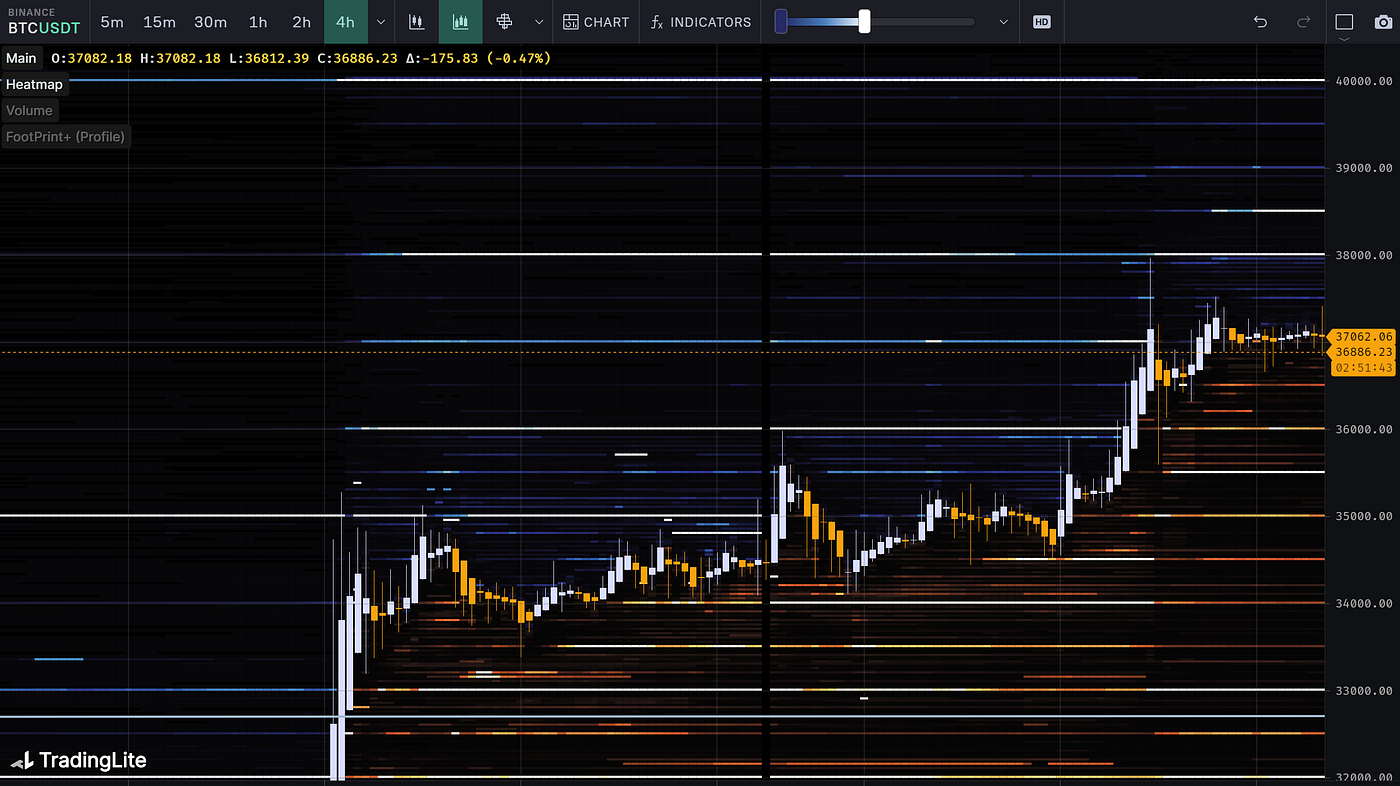Screen dimensions: 1400x786
Task: Toggle the HD heatmap mode icon
Action: (1042, 22)
